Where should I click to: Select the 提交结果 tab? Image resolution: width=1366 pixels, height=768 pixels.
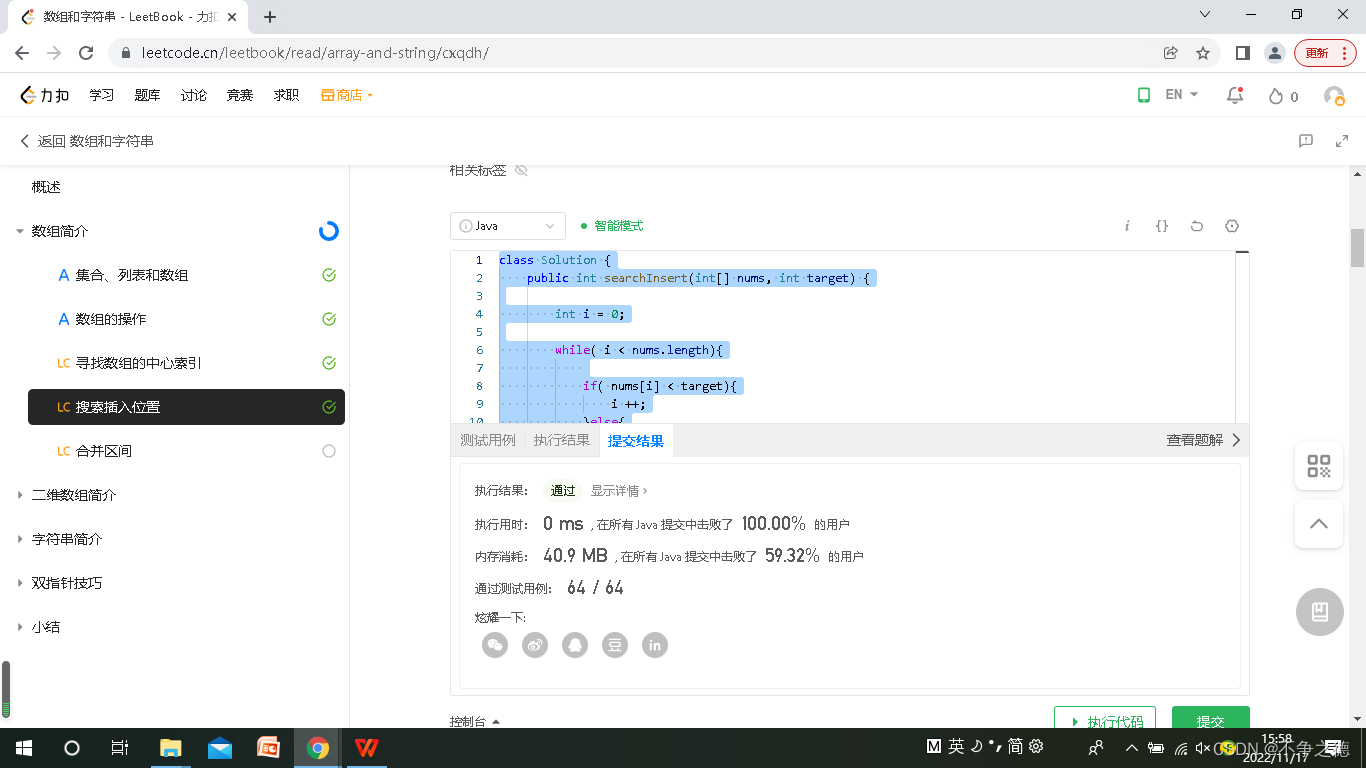click(636, 440)
